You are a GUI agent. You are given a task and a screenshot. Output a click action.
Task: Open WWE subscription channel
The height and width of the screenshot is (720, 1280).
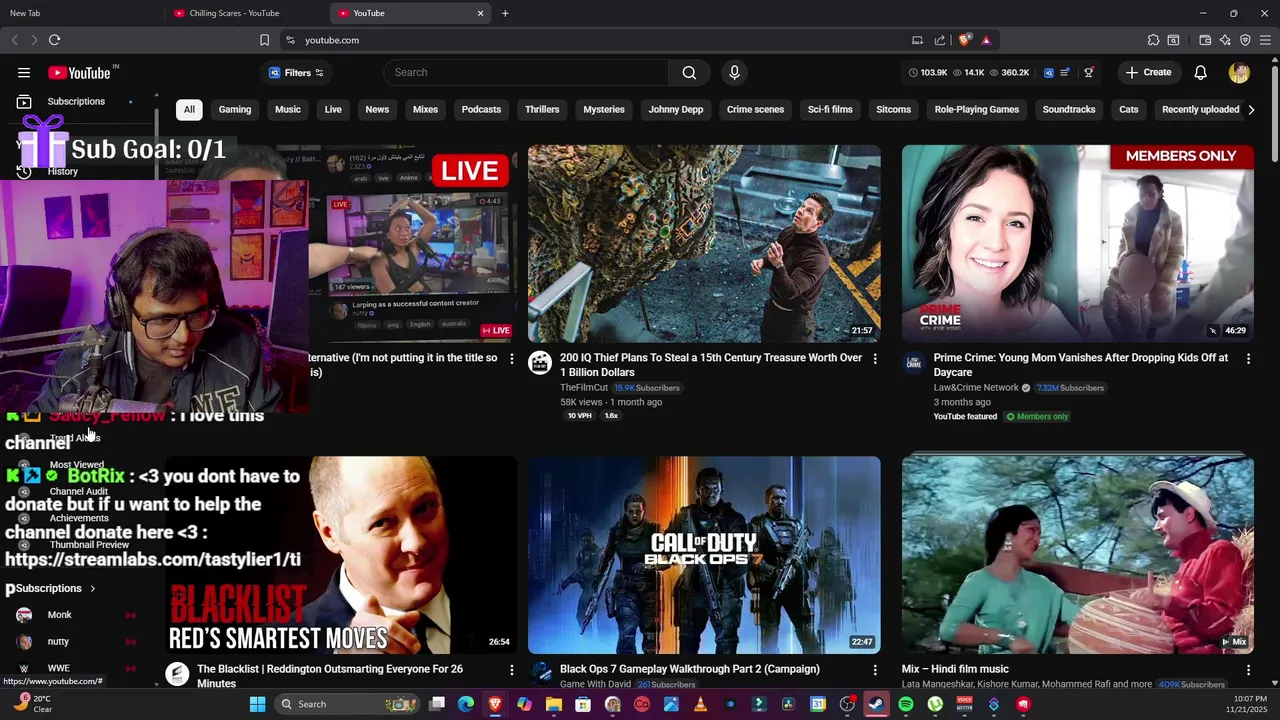[59, 668]
